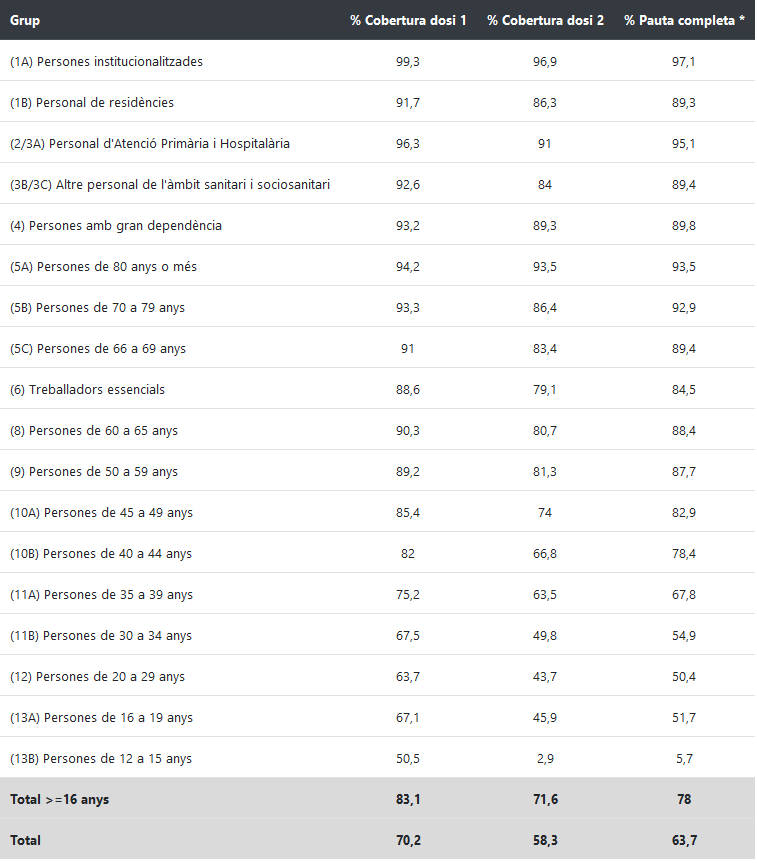Image resolution: width=757 pixels, height=863 pixels.
Task: Select the Persones de 12 a 15 anys label
Action: tap(101, 759)
